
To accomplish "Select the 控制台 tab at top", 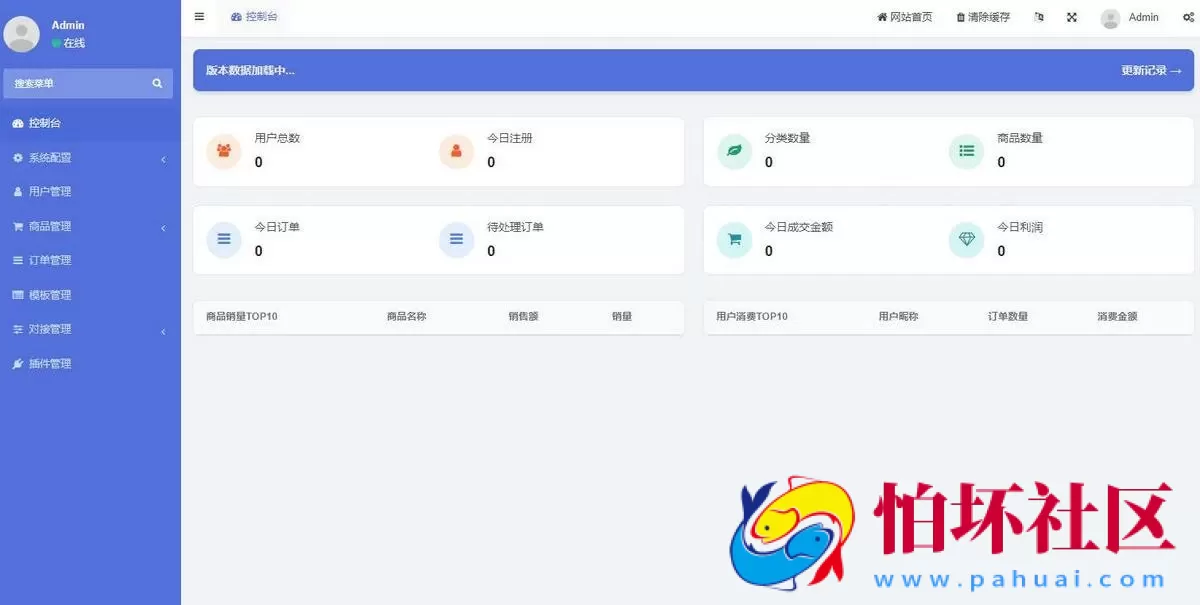I will pyautogui.click(x=253, y=16).
